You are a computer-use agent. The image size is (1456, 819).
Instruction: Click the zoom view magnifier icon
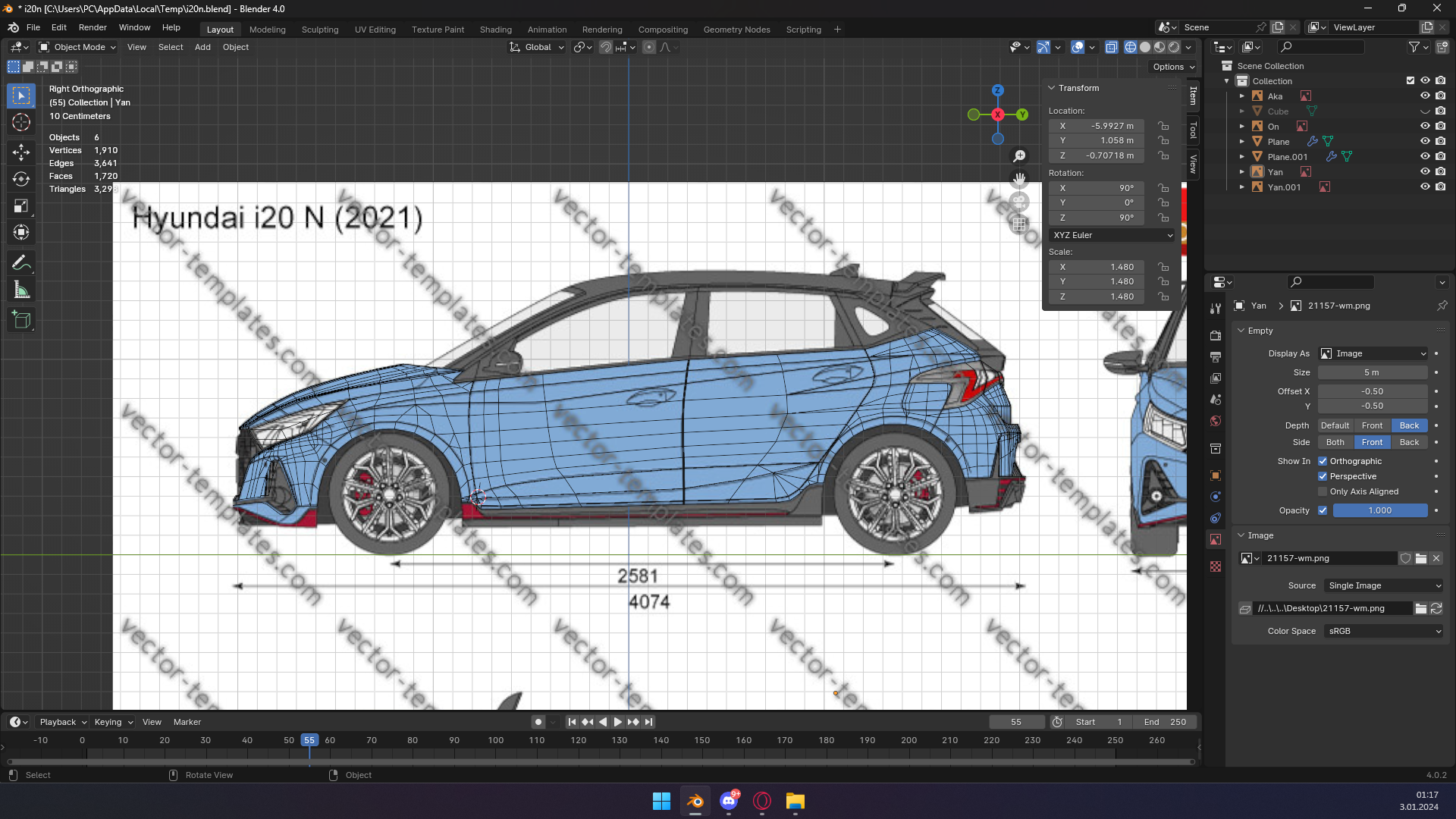pyautogui.click(x=1019, y=155)
